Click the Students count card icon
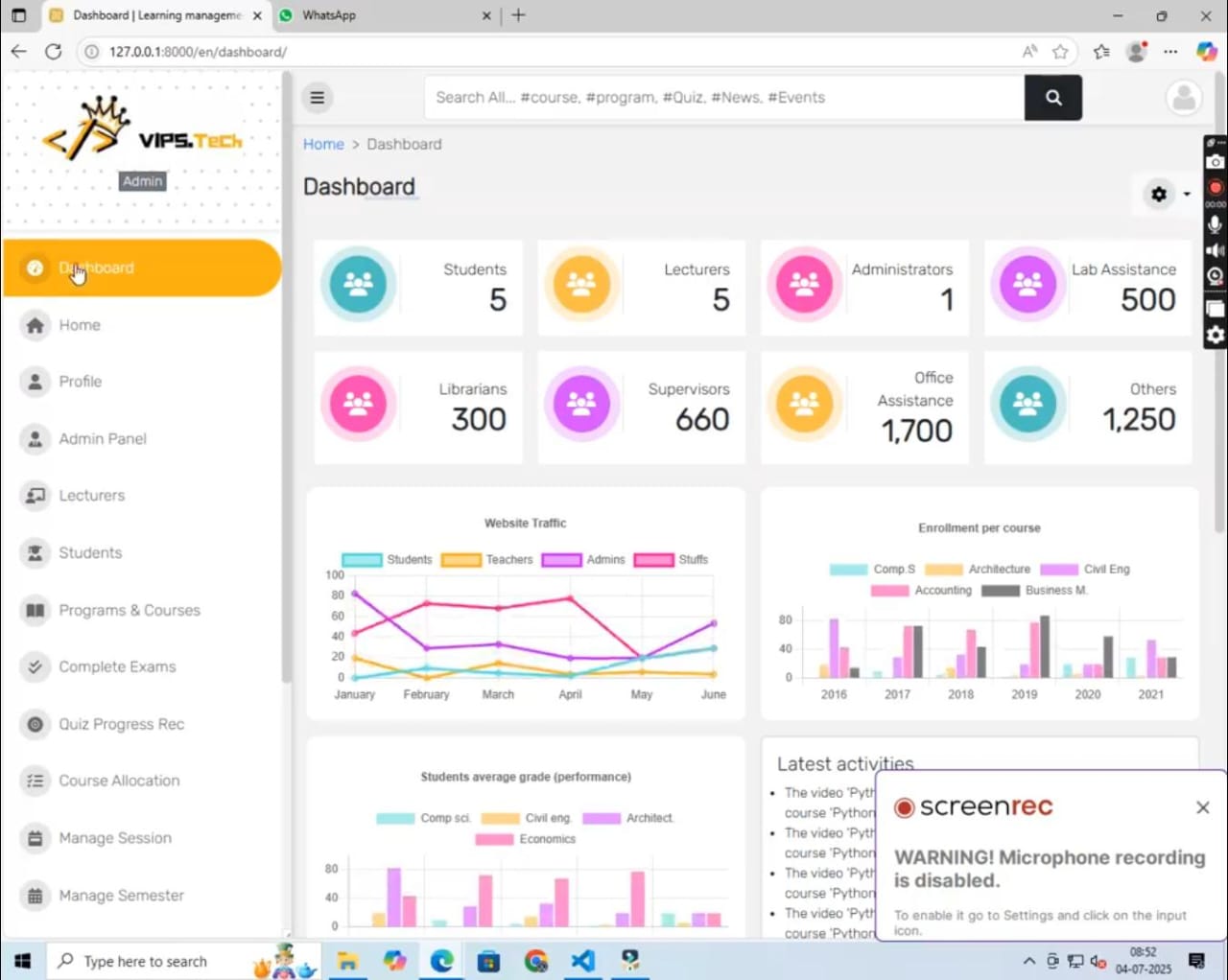Viewport: 1228px width, 980px height. click(358, 284)
